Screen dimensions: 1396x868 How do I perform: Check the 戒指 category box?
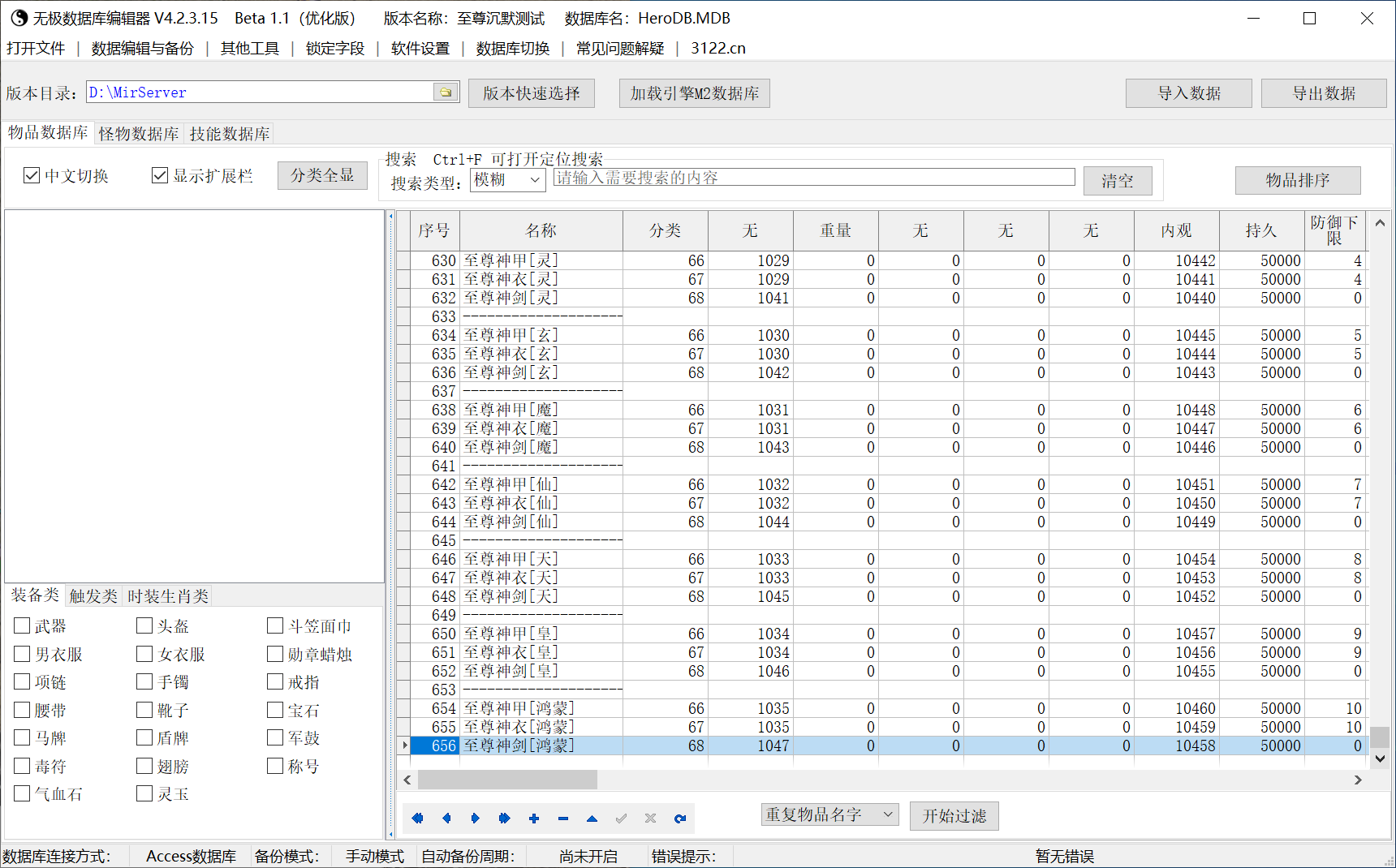click(275, 681)
